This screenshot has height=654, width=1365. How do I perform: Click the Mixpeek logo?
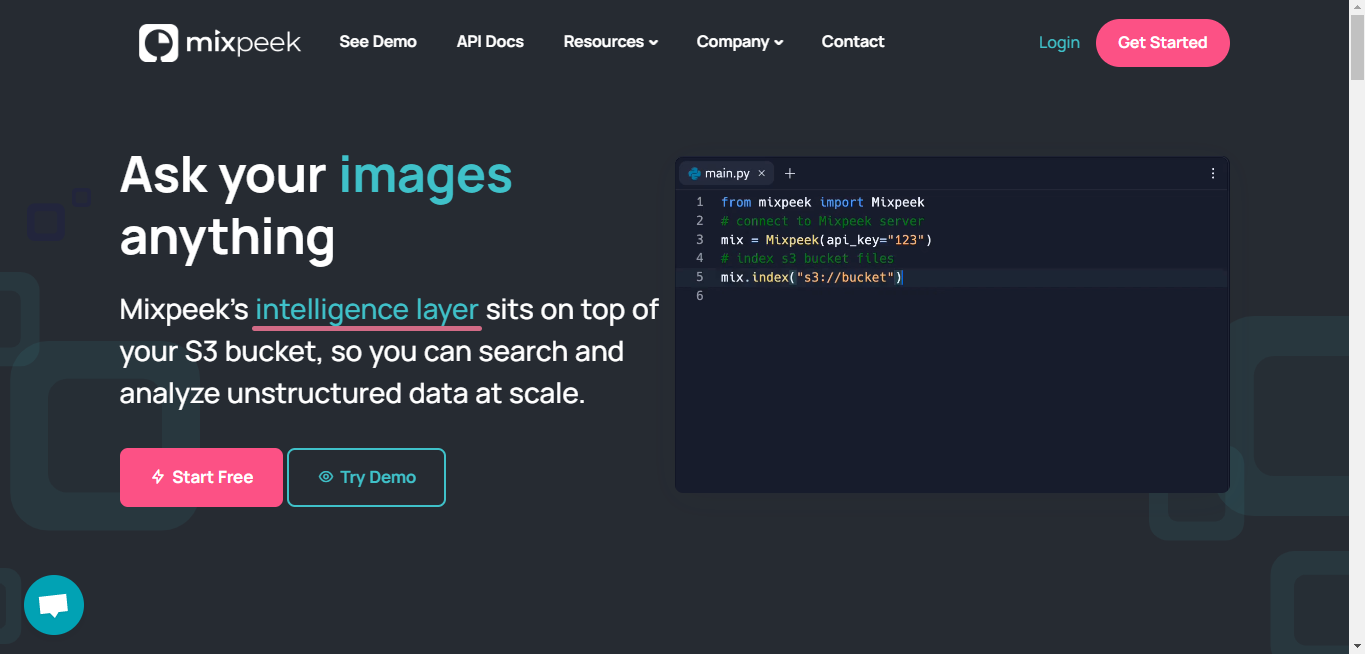220,43
